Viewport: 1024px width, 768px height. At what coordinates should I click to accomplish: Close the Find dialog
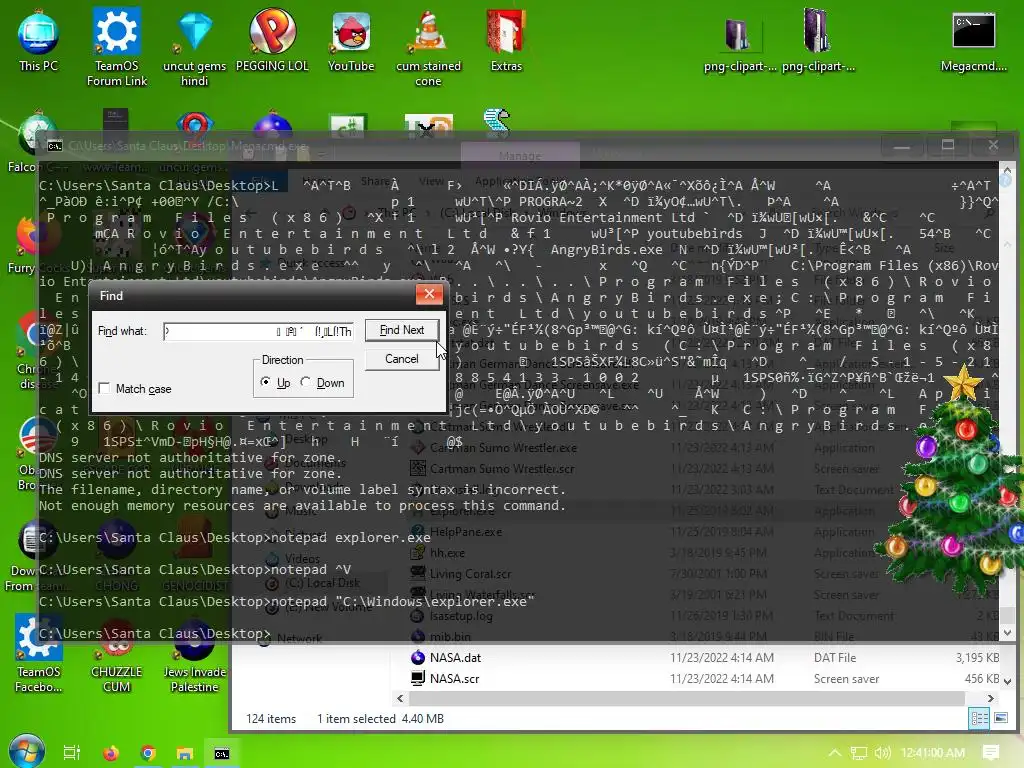click(429, 295)
